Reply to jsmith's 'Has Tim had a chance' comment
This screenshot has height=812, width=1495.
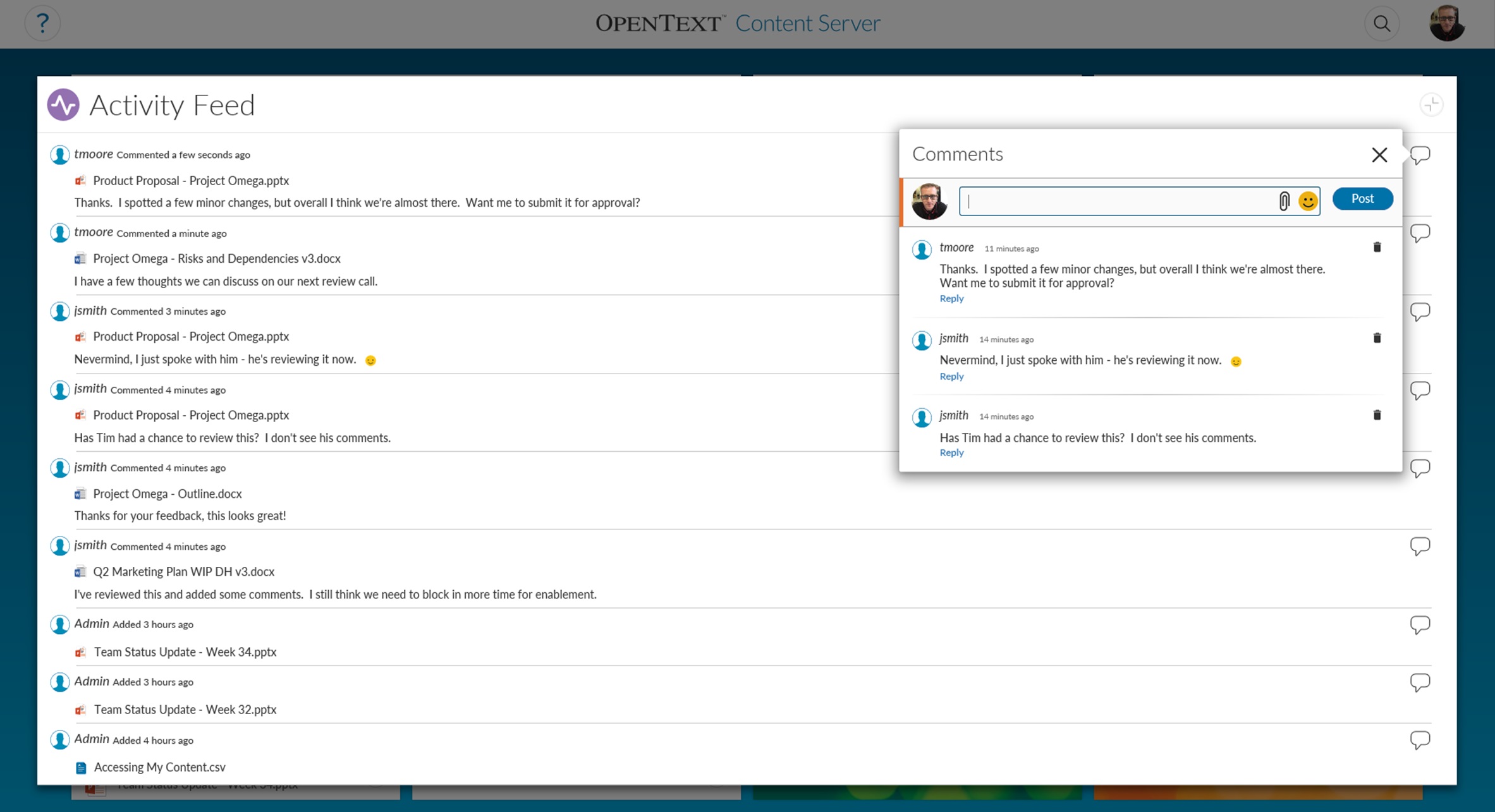coord(951,452)
